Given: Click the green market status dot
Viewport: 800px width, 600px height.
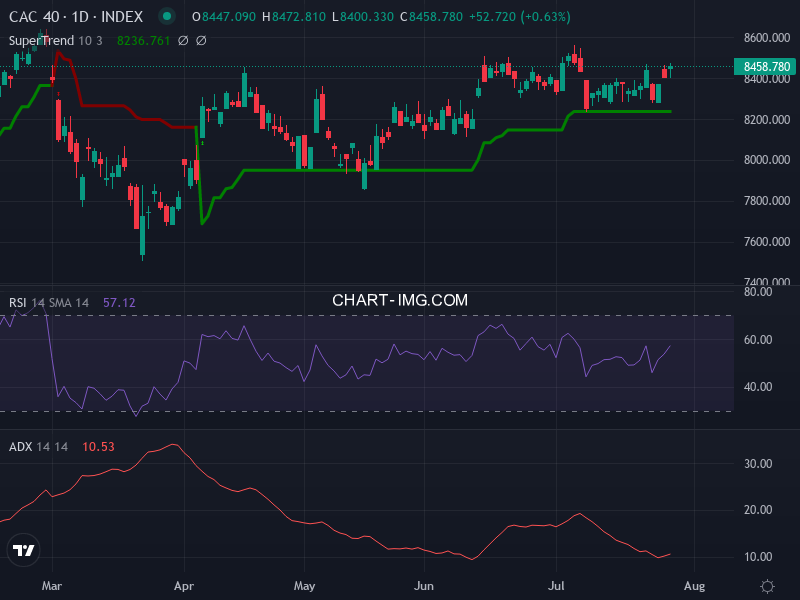Looking at the screenshot, I should 166,16.
